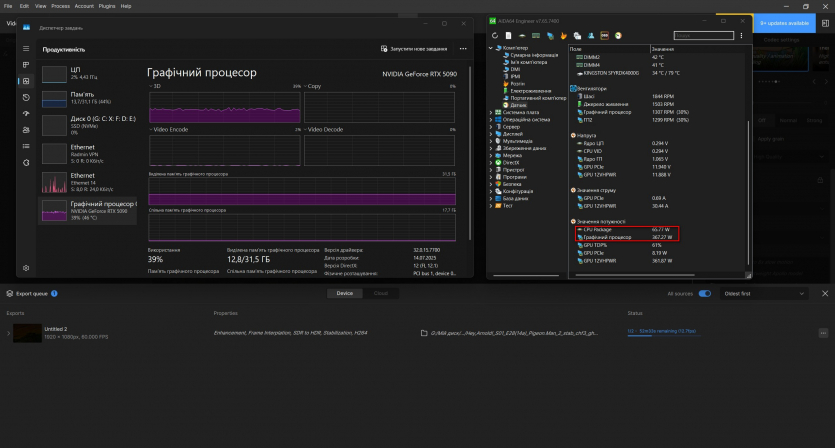Open the Users page icon in Task Manager sidebar
Image resolution: width=835 pixels, height=448 pixels.
coord(26,129)
